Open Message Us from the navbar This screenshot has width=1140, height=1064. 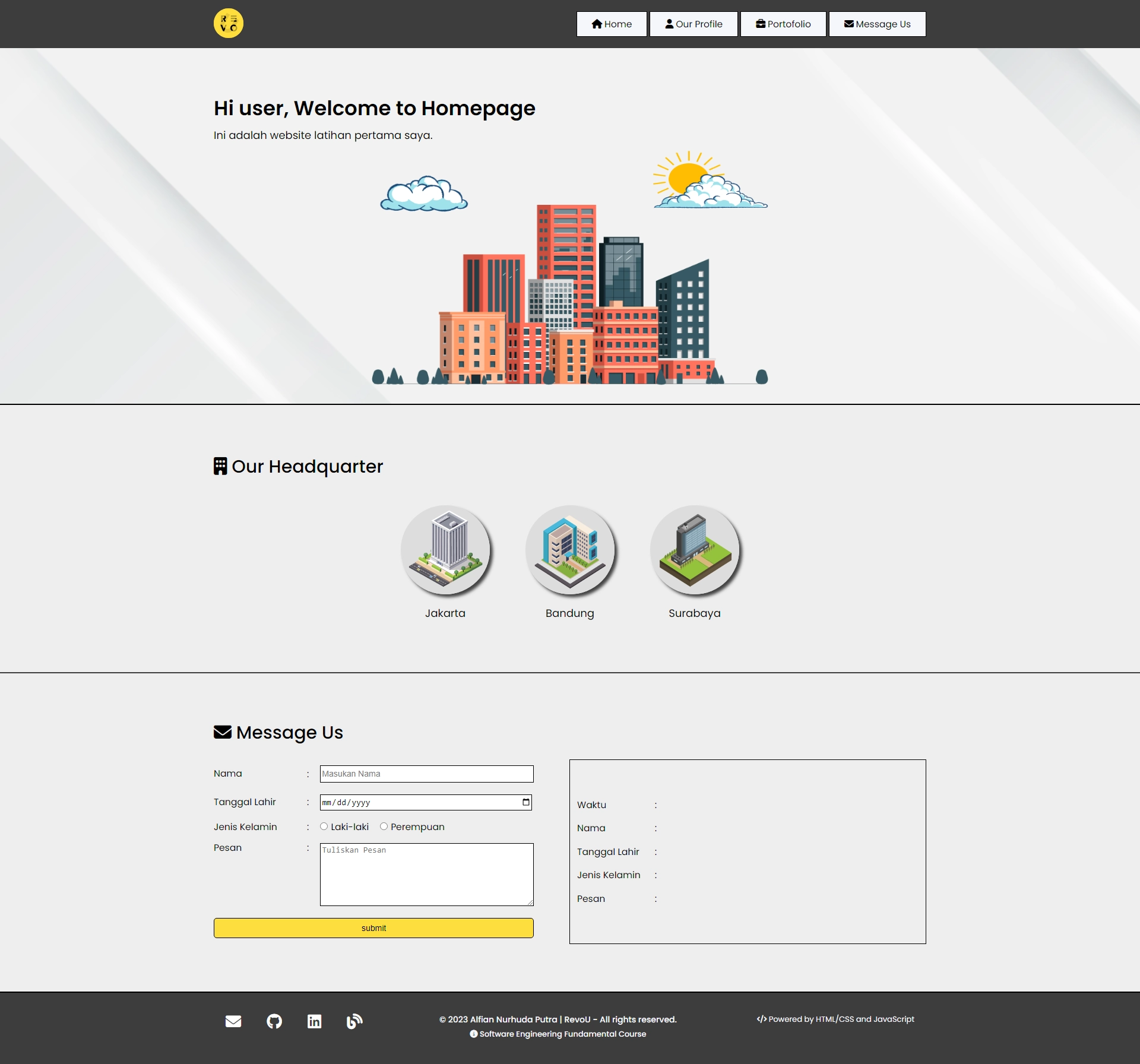pyautogui.click(x=878, y=24)
